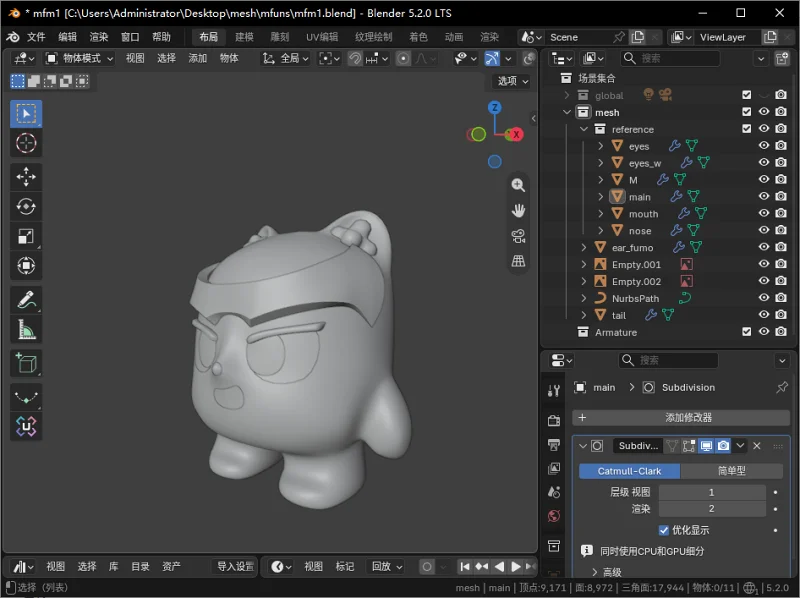Click the new collection icon in outliner
Screen dimensions: 800x598
point(782,59)
